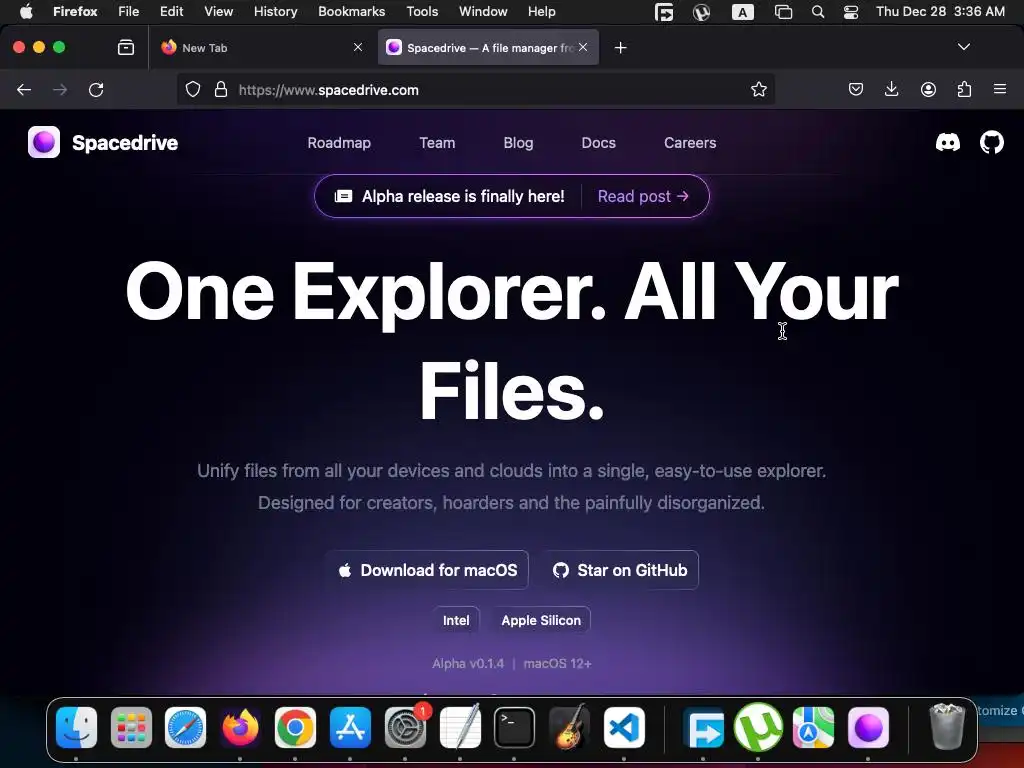Open GarageBand from the Dock
This screenshot has height=768, width=1024.
569,727
